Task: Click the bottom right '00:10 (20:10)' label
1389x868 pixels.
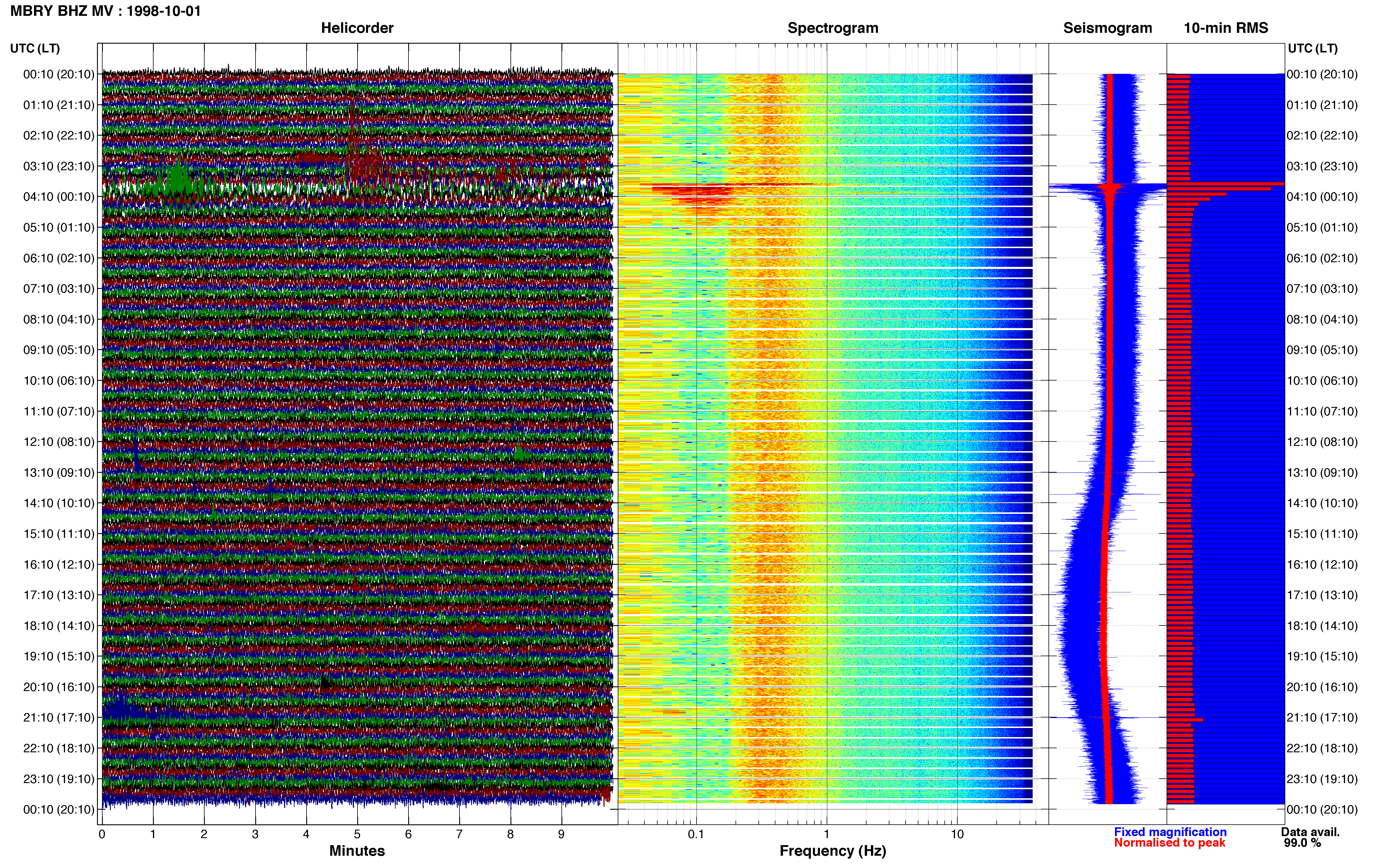Action: tap(1322, 809)
